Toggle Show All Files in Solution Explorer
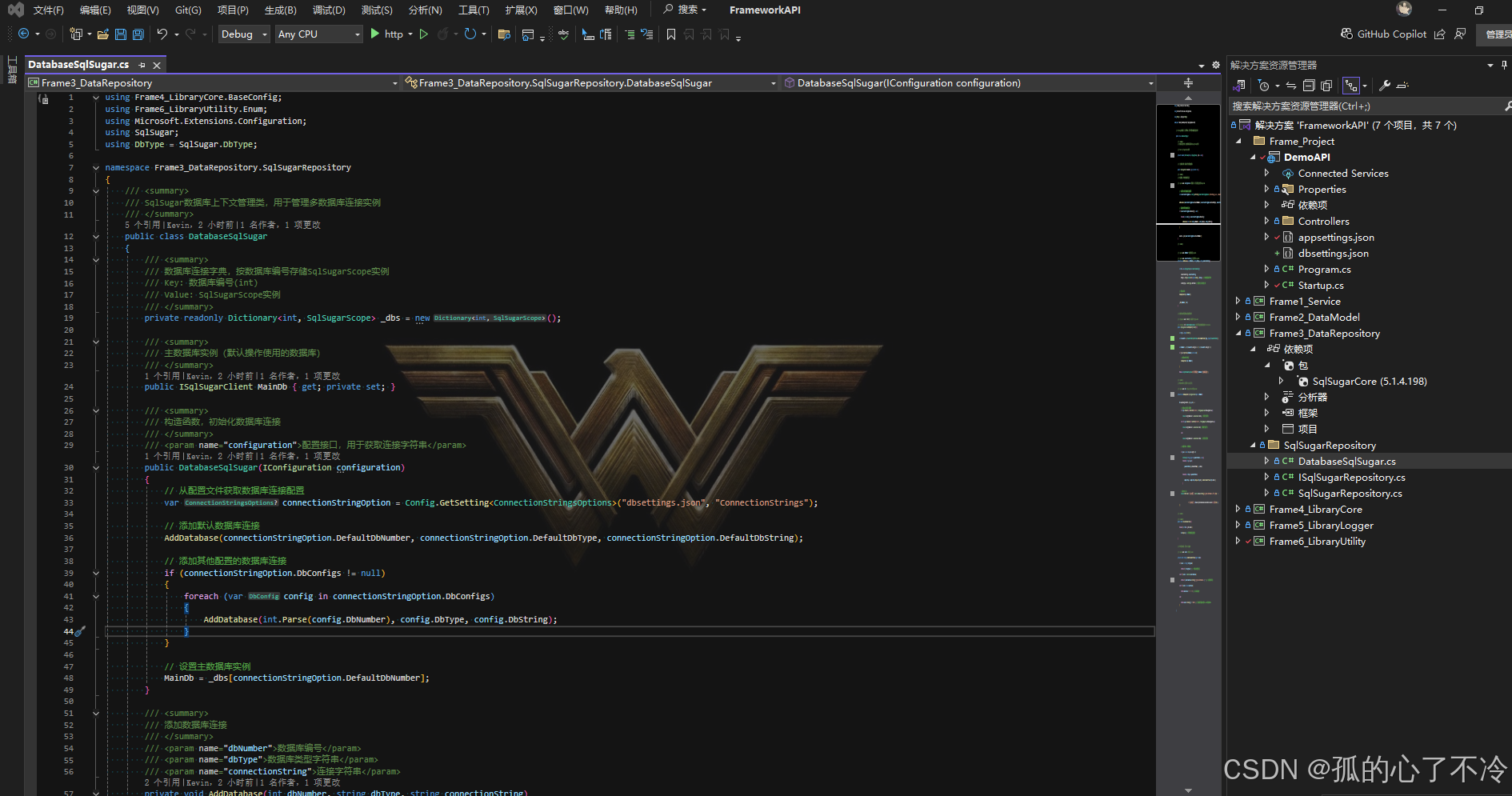Viewport: 1512px width, 796px height. click(x=1326, y=86)
